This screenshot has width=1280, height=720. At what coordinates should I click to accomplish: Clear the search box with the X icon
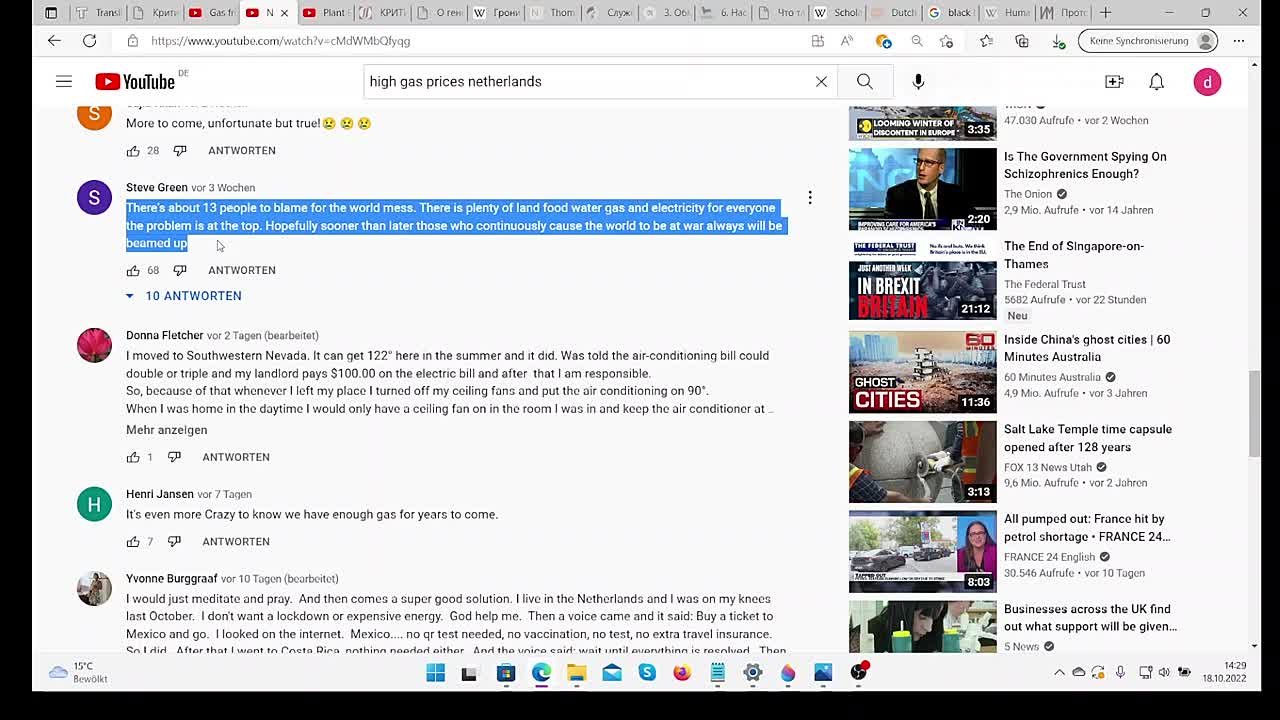point(820,81)
